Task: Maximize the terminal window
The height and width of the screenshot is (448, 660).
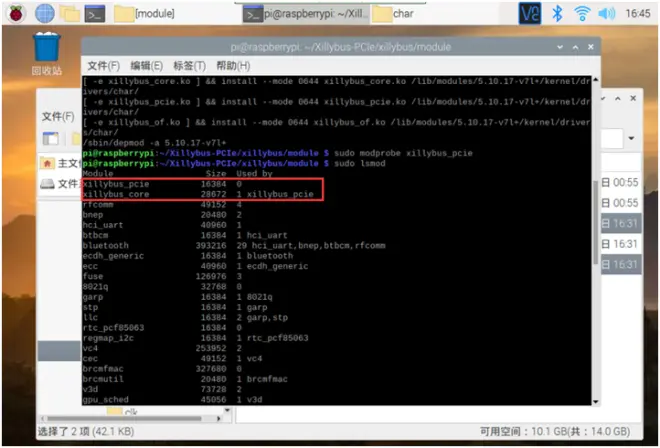Action: (x=575, y=47)
